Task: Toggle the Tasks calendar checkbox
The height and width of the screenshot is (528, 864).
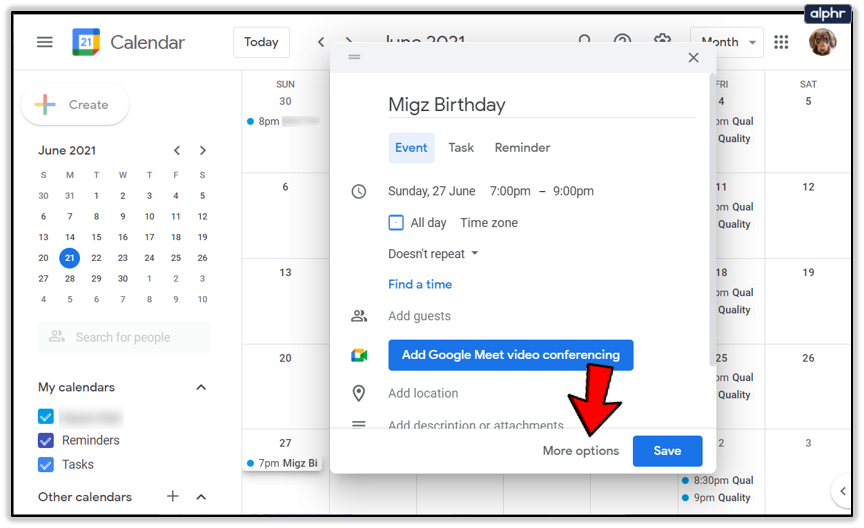Action: (x=46, y=465)
